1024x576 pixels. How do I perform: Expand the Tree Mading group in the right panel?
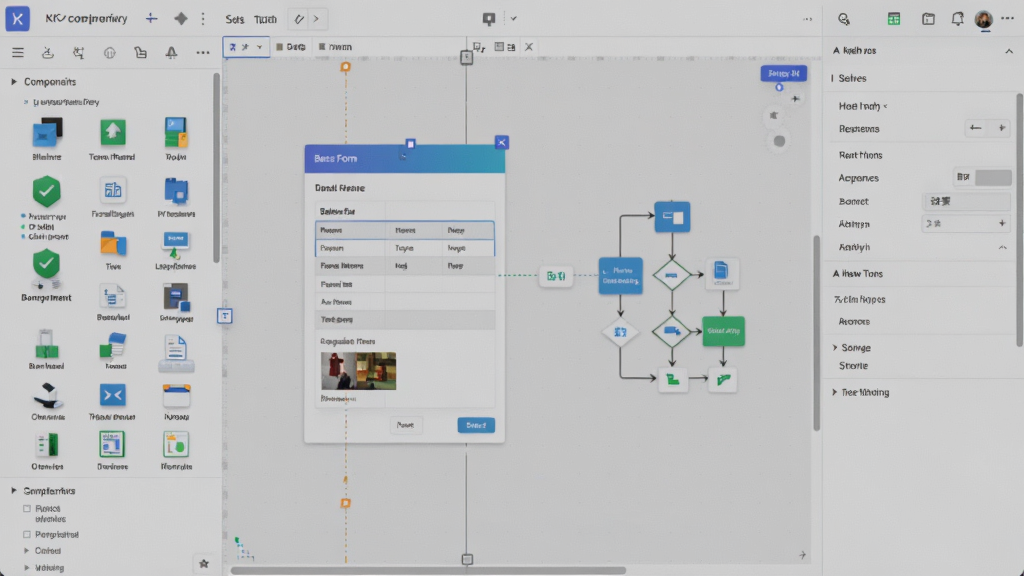[835, 392]
